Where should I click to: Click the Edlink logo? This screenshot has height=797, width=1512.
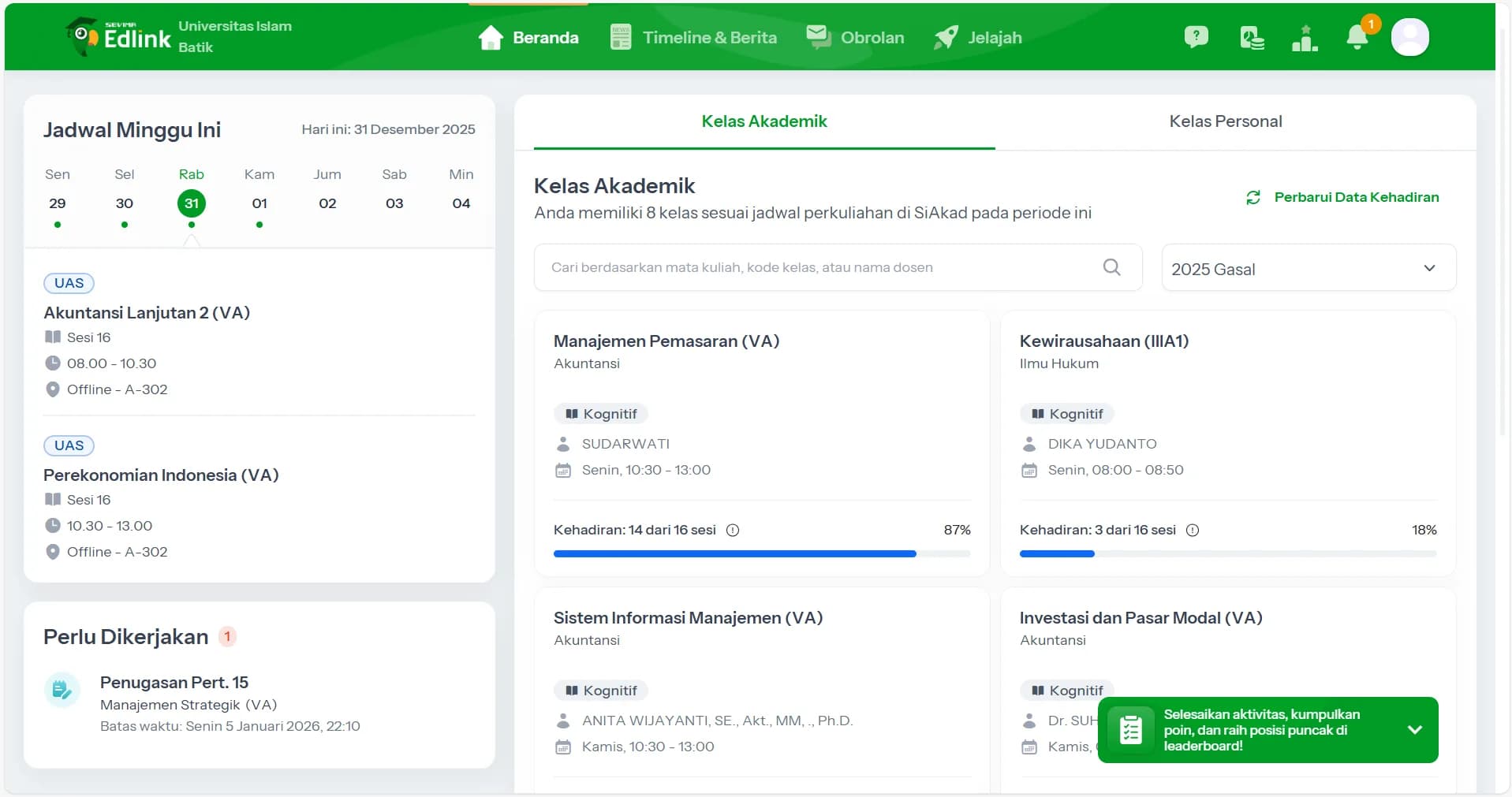[118, 36]
